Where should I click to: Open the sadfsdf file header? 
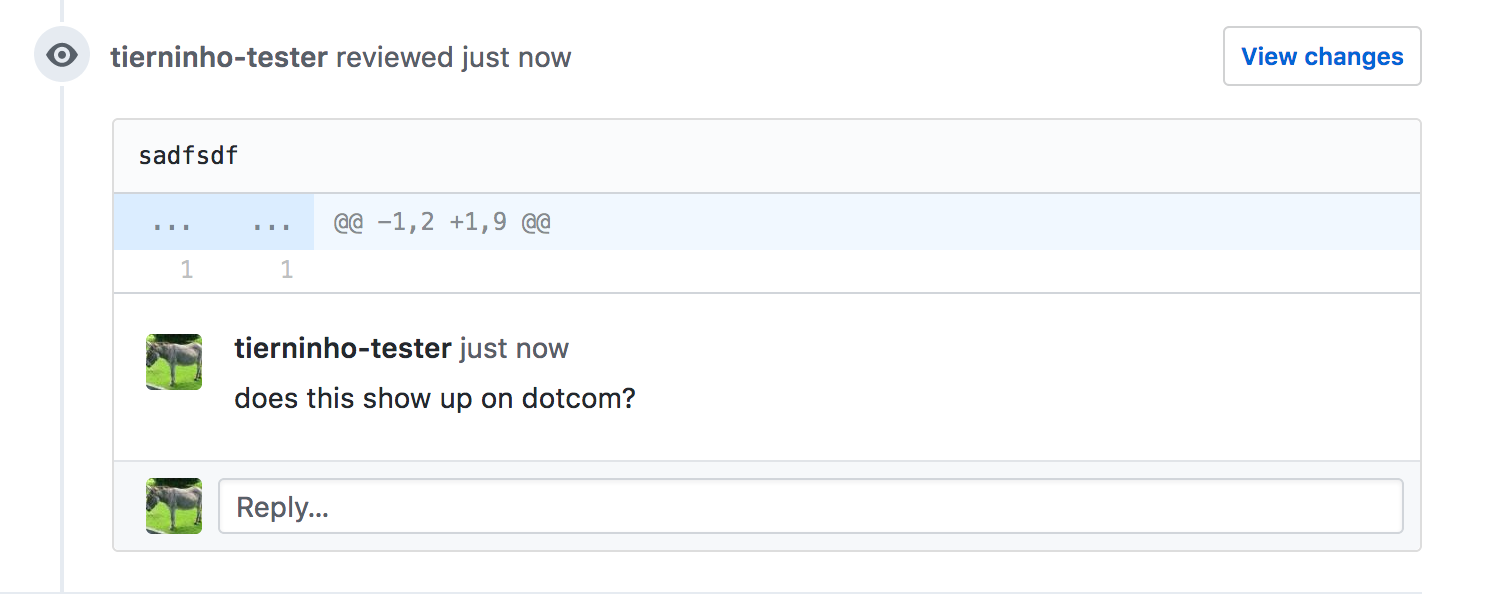[188, 155]
